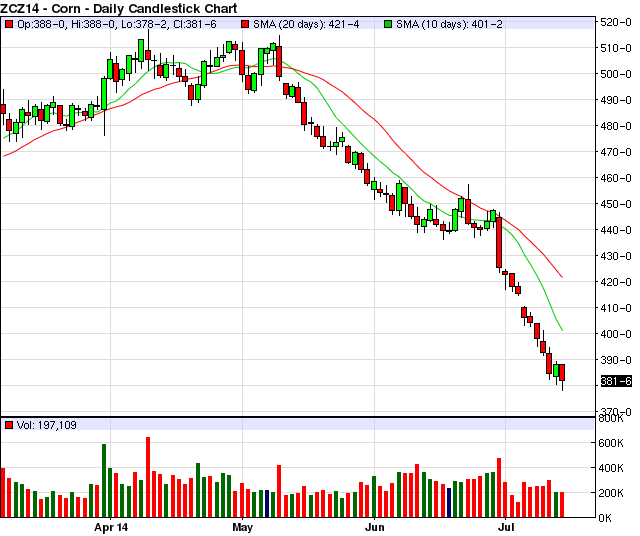Image resolution: width=640 pixels, height=536 pixels.
Task: Click the tall dark green volume bar near Apr 14
Action: tap(104, 481)
